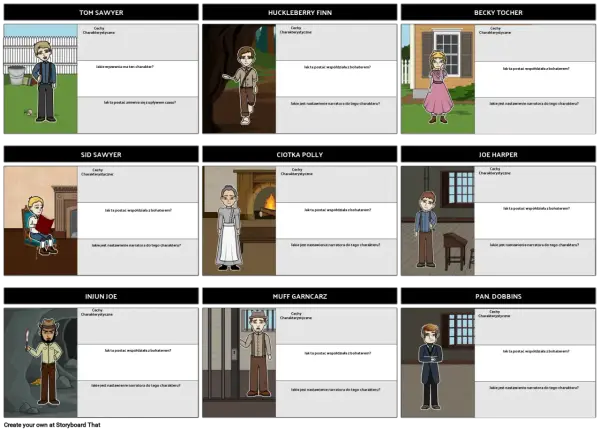Select Sid Sawyer reading in chair illustration
The height and width of the screenshot is (432, 600).
pos(41,220)
